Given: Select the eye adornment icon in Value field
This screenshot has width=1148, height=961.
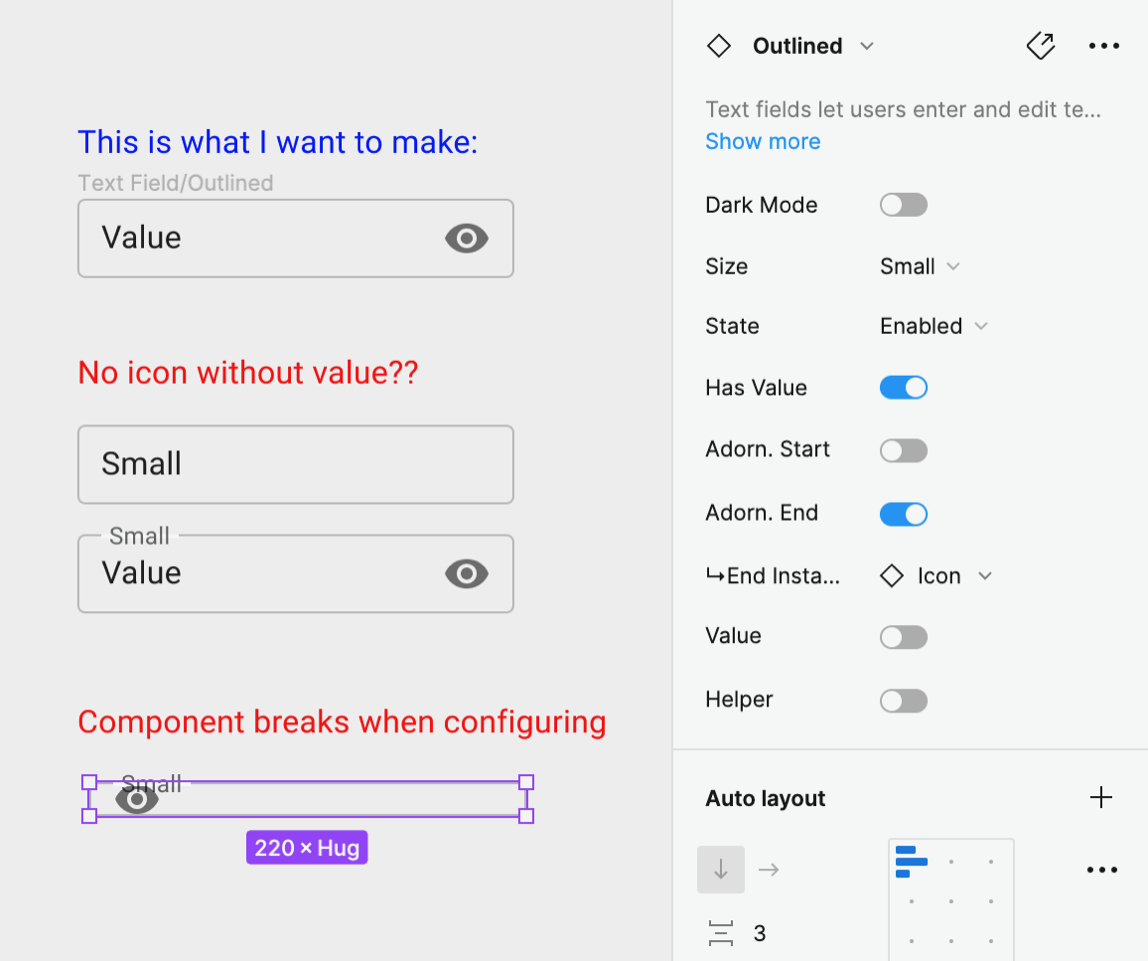Looking at the screenshot, I should click(467, 238).
